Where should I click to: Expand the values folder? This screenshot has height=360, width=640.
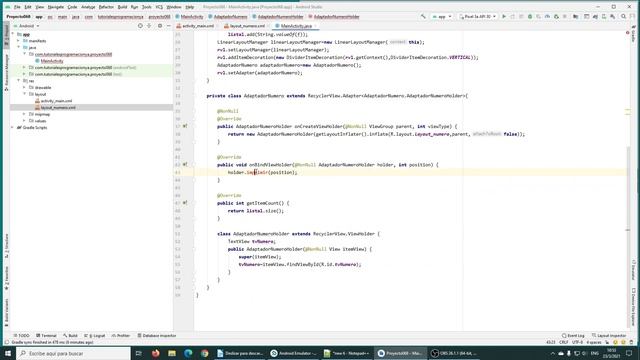pos(24,121)
